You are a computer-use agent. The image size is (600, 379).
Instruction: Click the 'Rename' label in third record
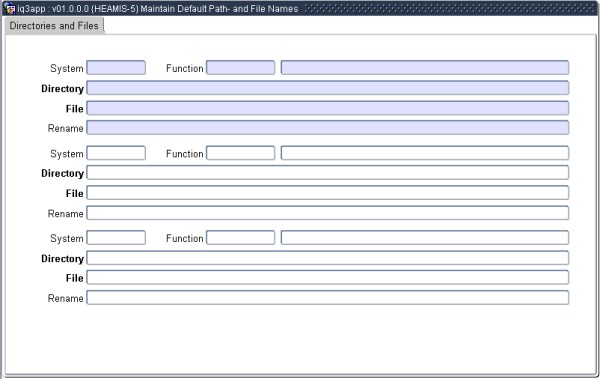coord(65,298)
